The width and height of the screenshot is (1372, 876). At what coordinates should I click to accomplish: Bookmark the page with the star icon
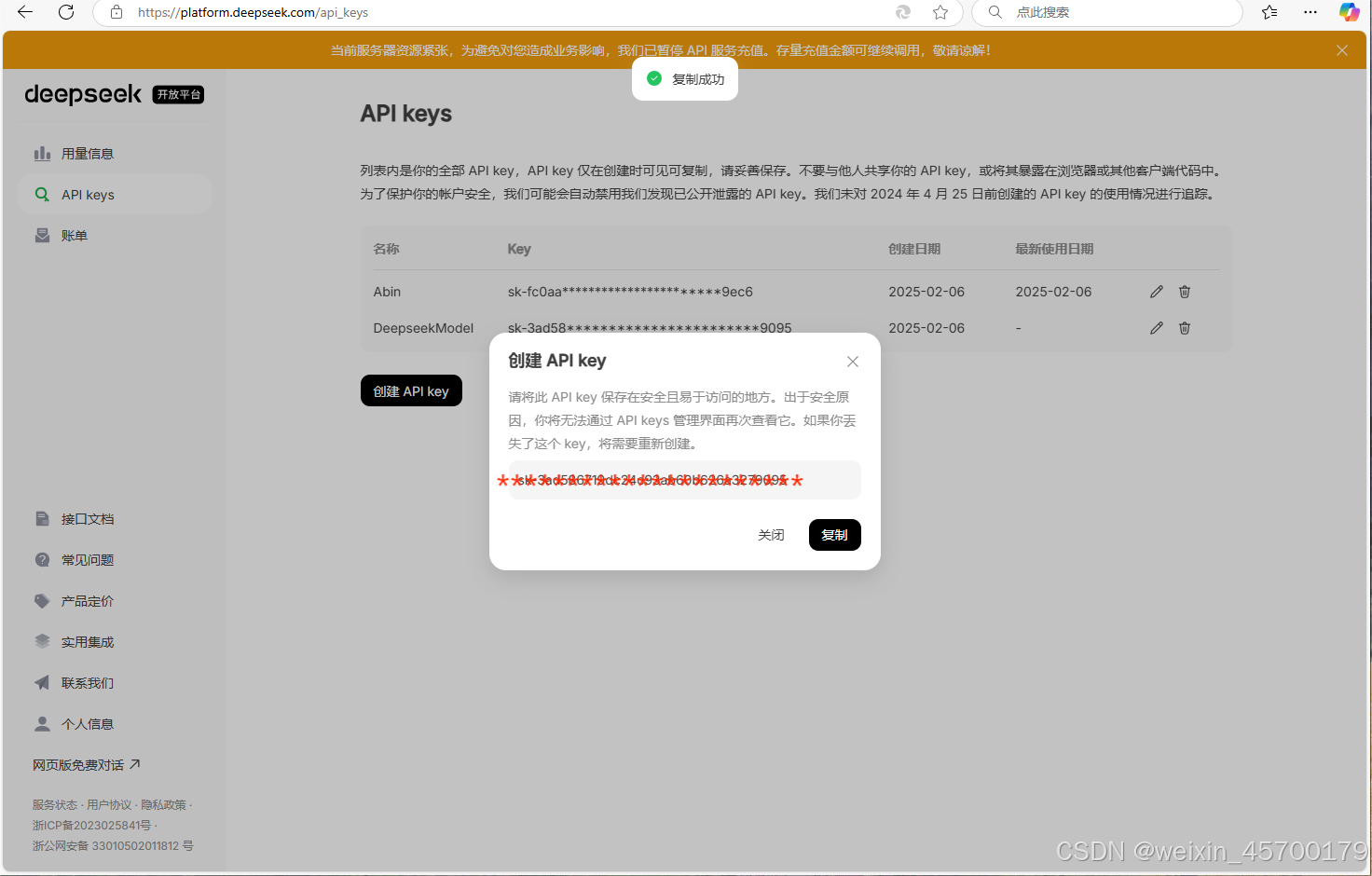[x=940, y=12]
